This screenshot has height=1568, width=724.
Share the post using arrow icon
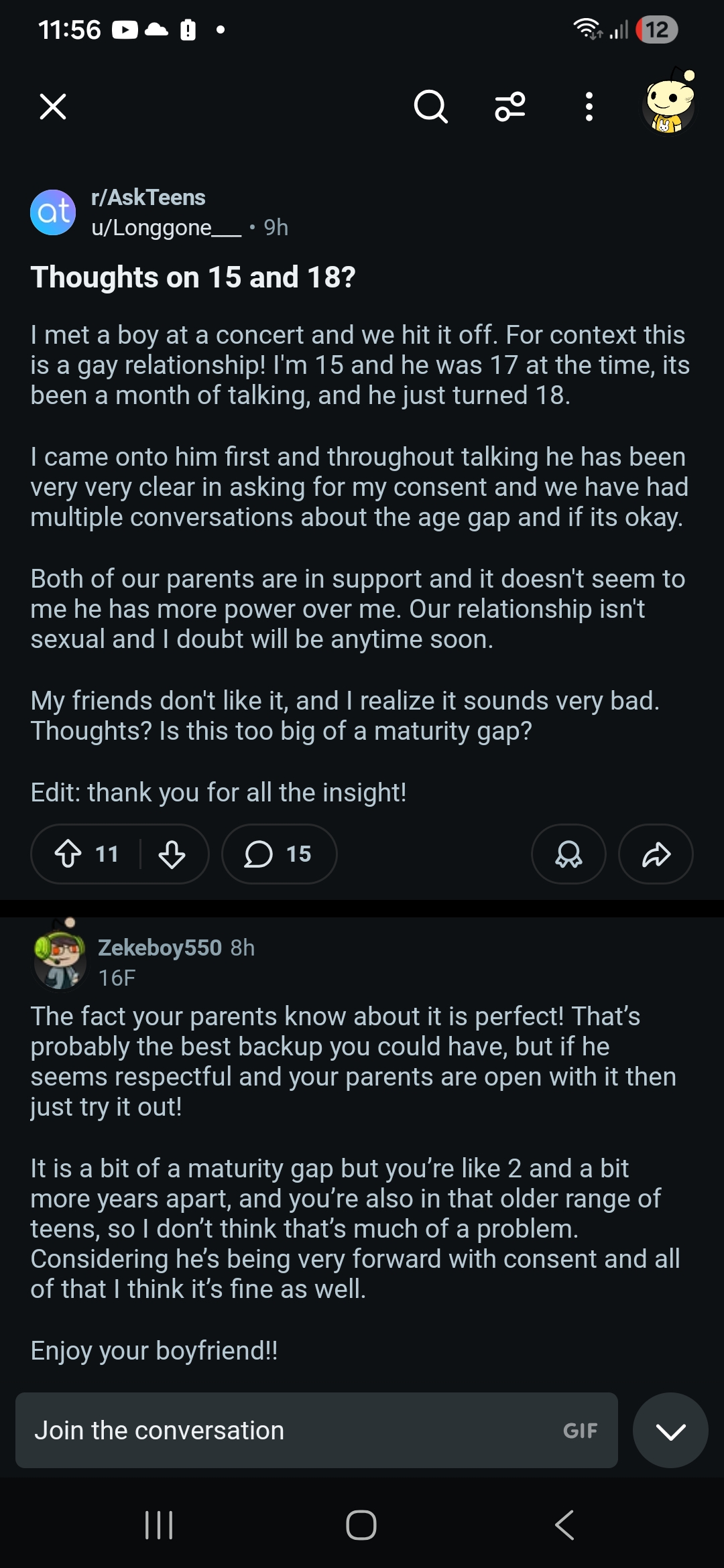pyautogui.click(x=656, y=854)
